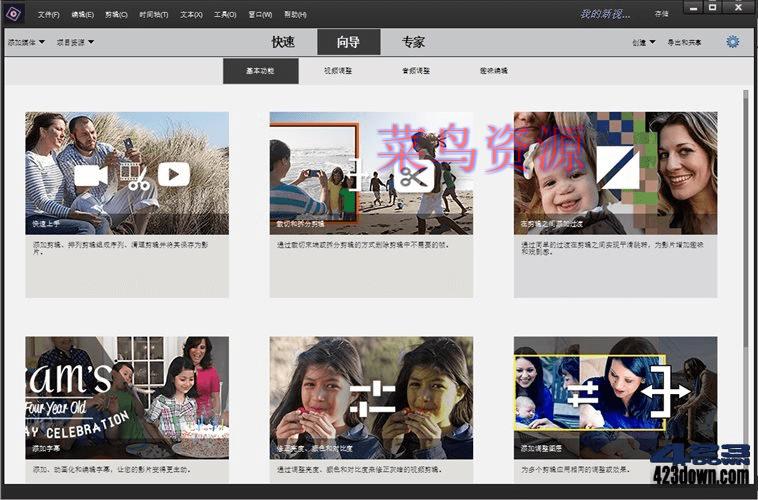Click the 添加字幕 description text
The height and width of the screenshot is (500, 758).
pos(112,470)
